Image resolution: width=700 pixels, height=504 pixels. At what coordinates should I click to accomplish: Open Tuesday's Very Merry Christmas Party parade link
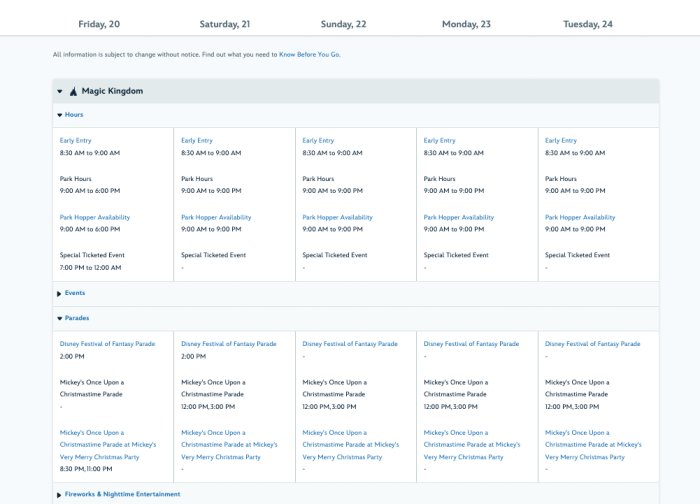tap(593, 444)
